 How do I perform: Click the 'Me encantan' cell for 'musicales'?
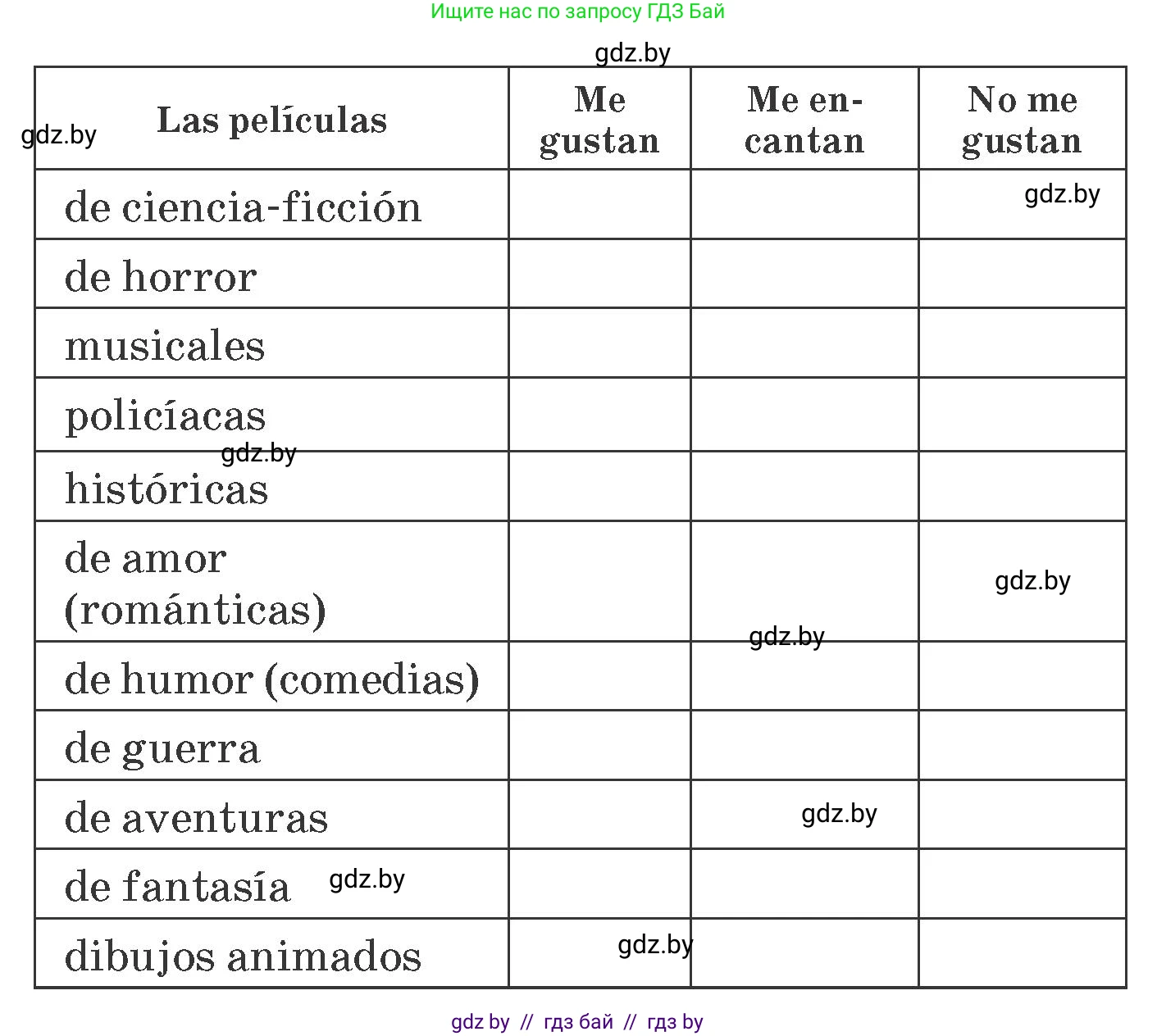click(x=804, y=343)
